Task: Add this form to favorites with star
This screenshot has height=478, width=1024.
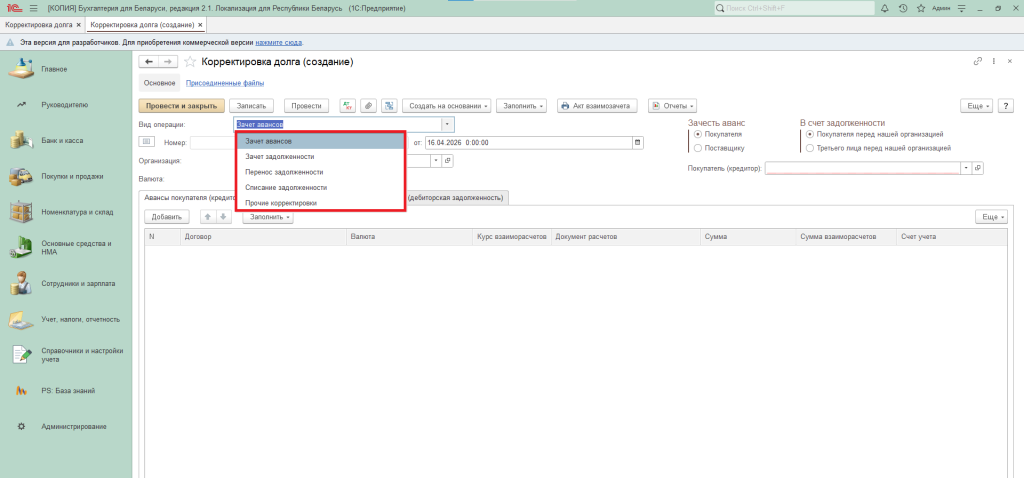Action: pyautogui.click(x=190, y=62)
